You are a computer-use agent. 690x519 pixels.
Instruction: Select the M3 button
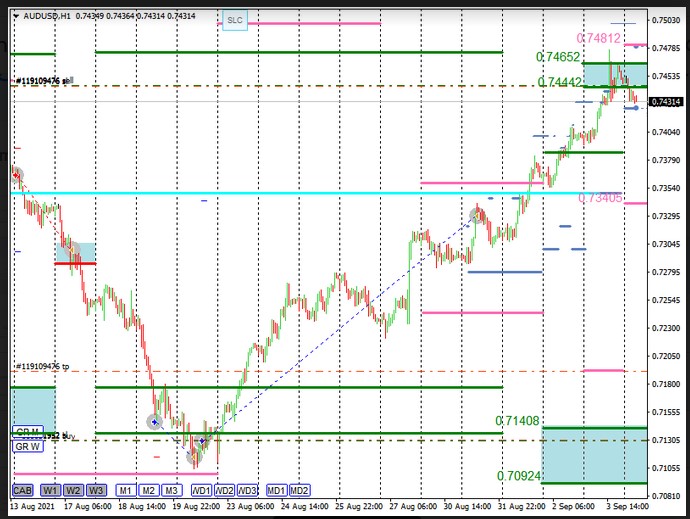click(x=172, y=490)
